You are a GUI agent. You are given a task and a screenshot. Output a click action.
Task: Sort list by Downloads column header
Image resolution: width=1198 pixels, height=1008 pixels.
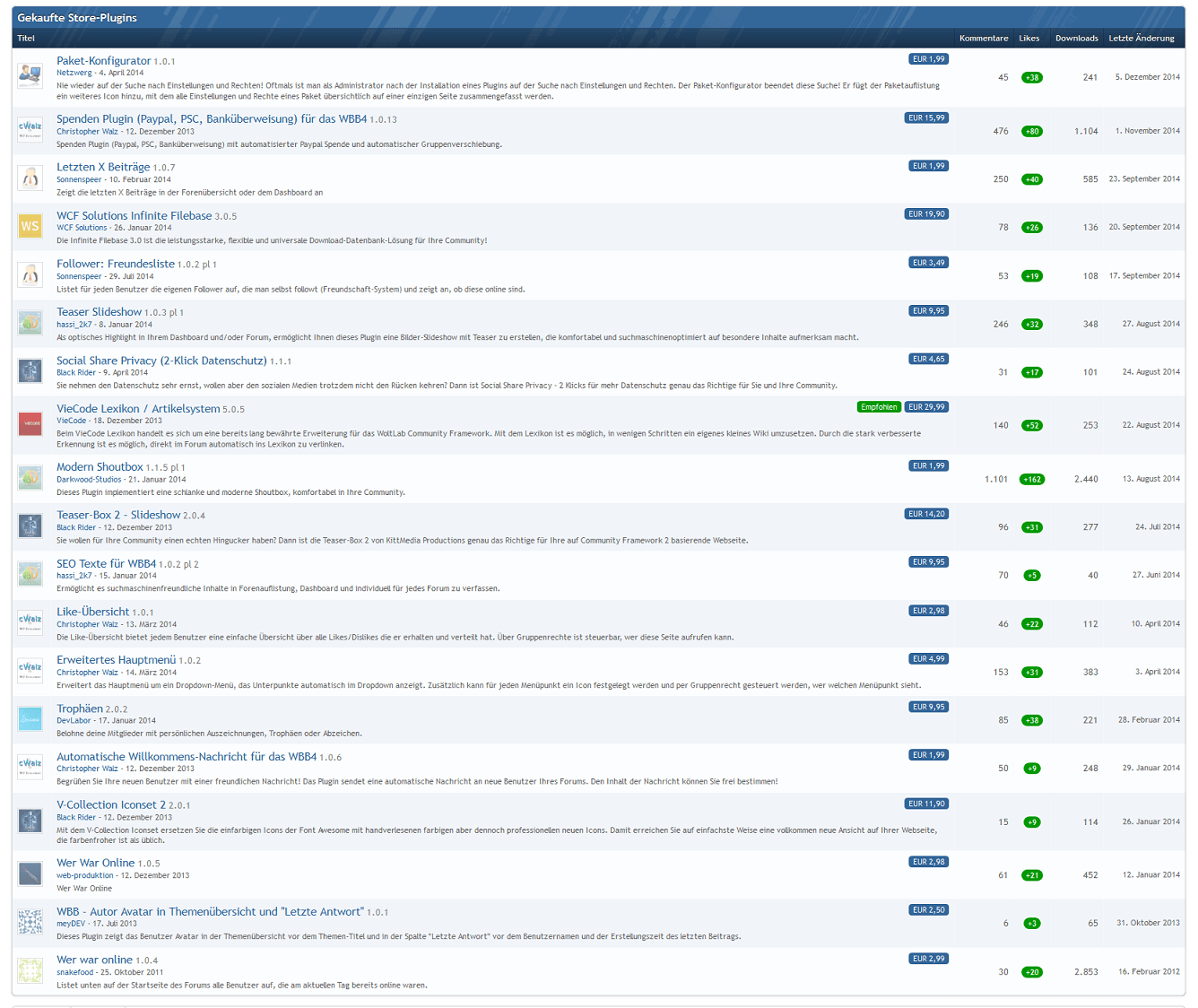point(1076,38)
